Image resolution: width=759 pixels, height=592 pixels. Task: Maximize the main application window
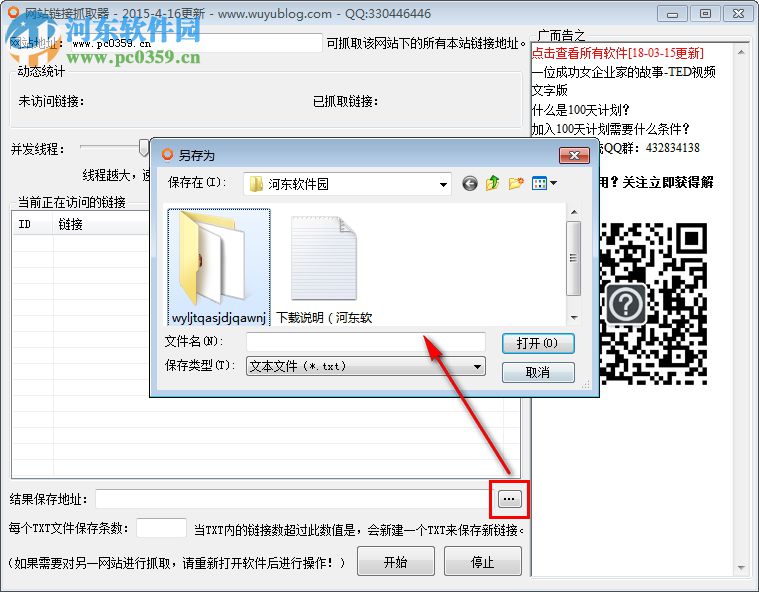705,14
